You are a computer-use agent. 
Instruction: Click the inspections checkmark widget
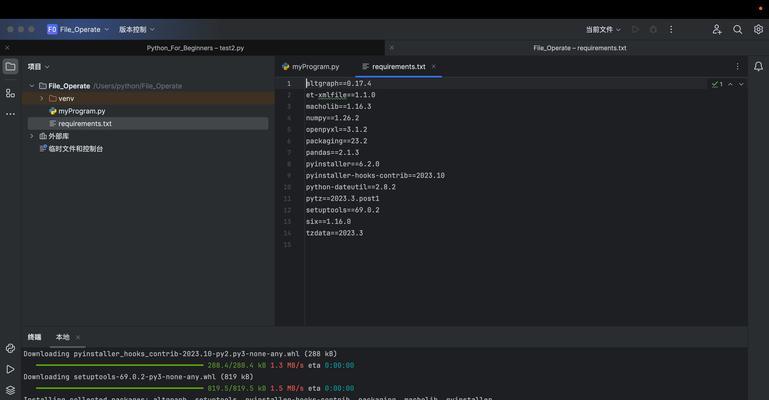click(x=717, y=84)
